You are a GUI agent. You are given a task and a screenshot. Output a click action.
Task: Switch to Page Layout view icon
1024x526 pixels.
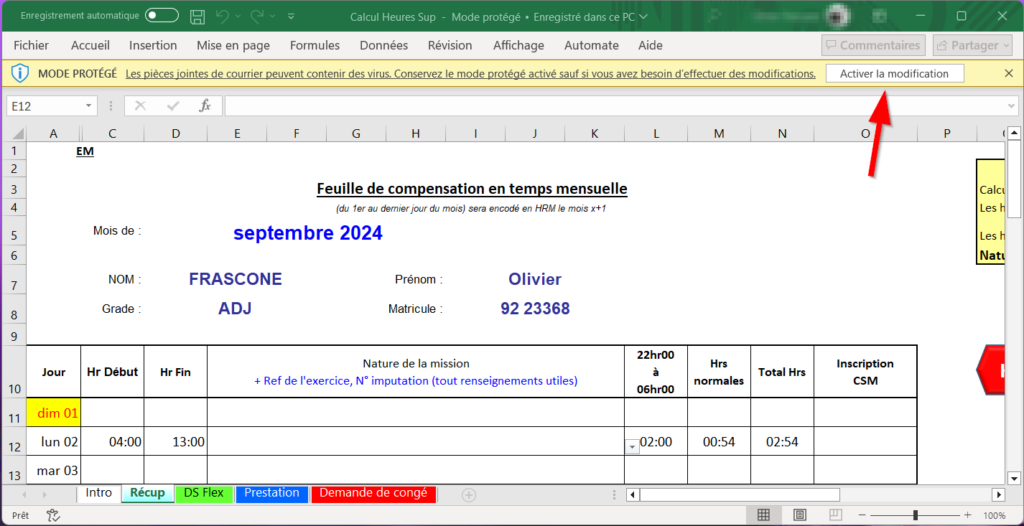pyautogui.click(x=796, y=515)
